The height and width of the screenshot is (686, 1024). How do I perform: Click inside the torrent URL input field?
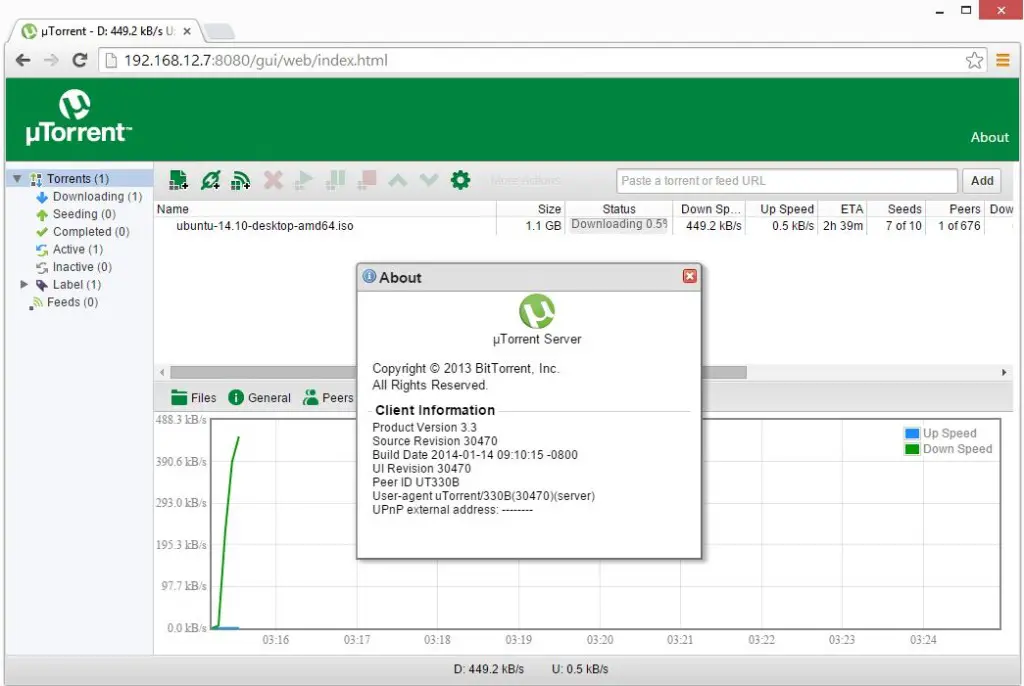click(x=785, y=180)
